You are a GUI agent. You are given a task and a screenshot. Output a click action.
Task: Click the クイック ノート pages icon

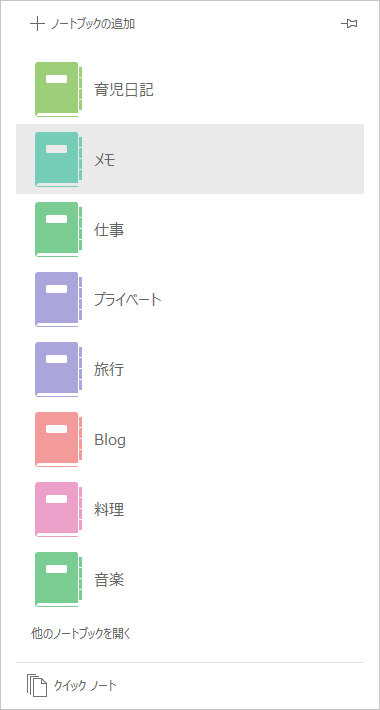[x=37, y=686]
